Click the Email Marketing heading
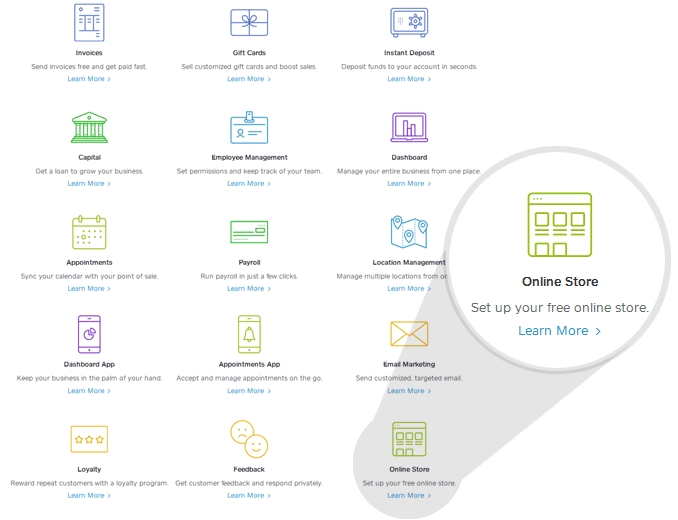 [409, 364]
